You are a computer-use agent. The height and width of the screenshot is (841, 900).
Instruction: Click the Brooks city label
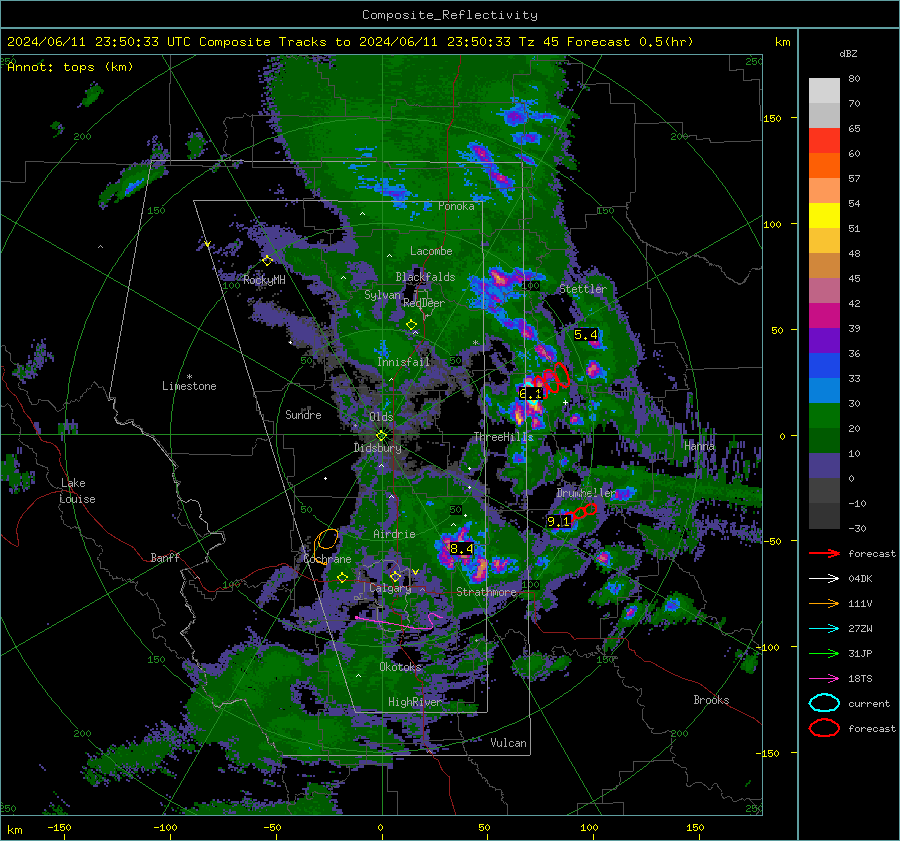point(711,700)
